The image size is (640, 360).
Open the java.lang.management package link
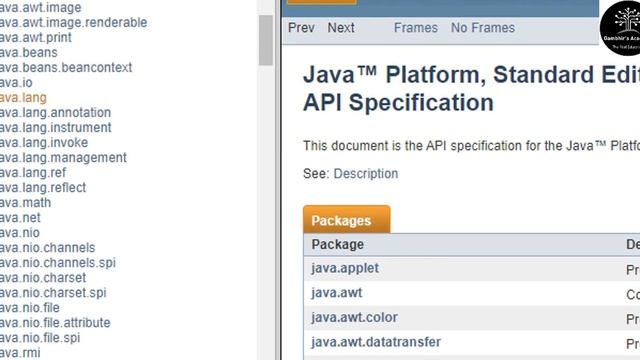pos(63,158)
